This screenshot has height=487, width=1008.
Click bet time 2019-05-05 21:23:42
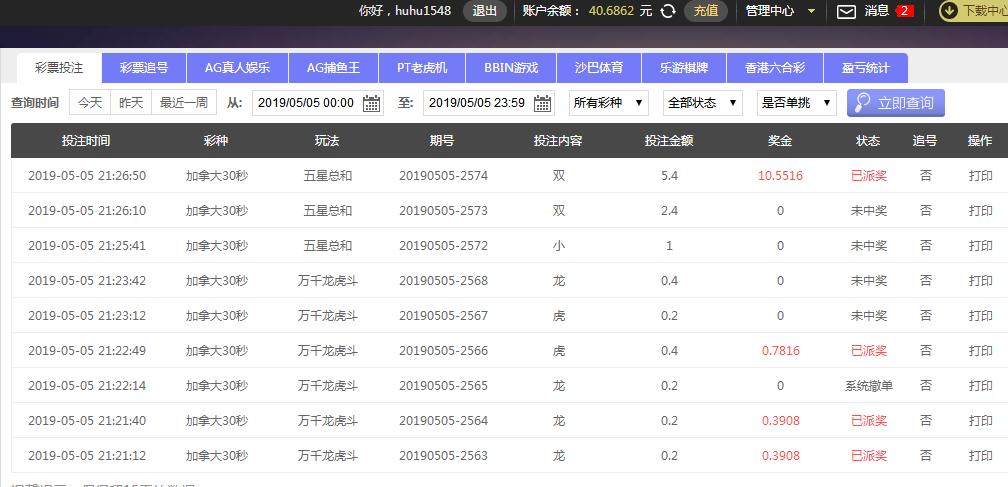tap(87, 281)
